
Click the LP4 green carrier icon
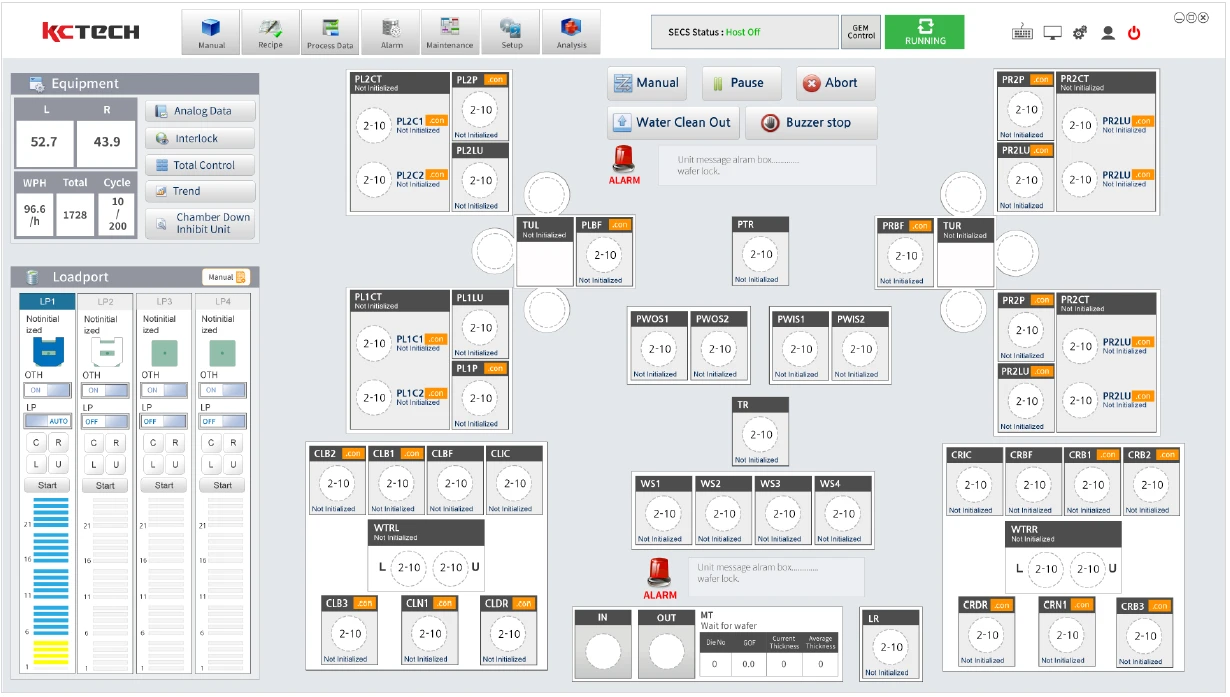pos(222,352)
